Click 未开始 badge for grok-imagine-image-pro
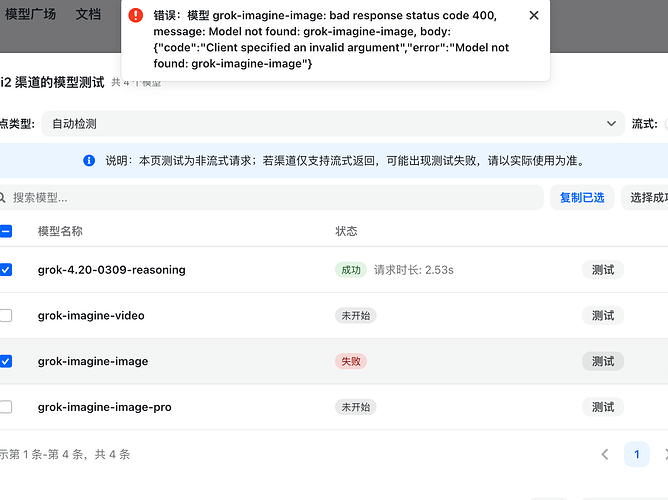The width and height of the screenshot is (668, 500). click(356, 407)
